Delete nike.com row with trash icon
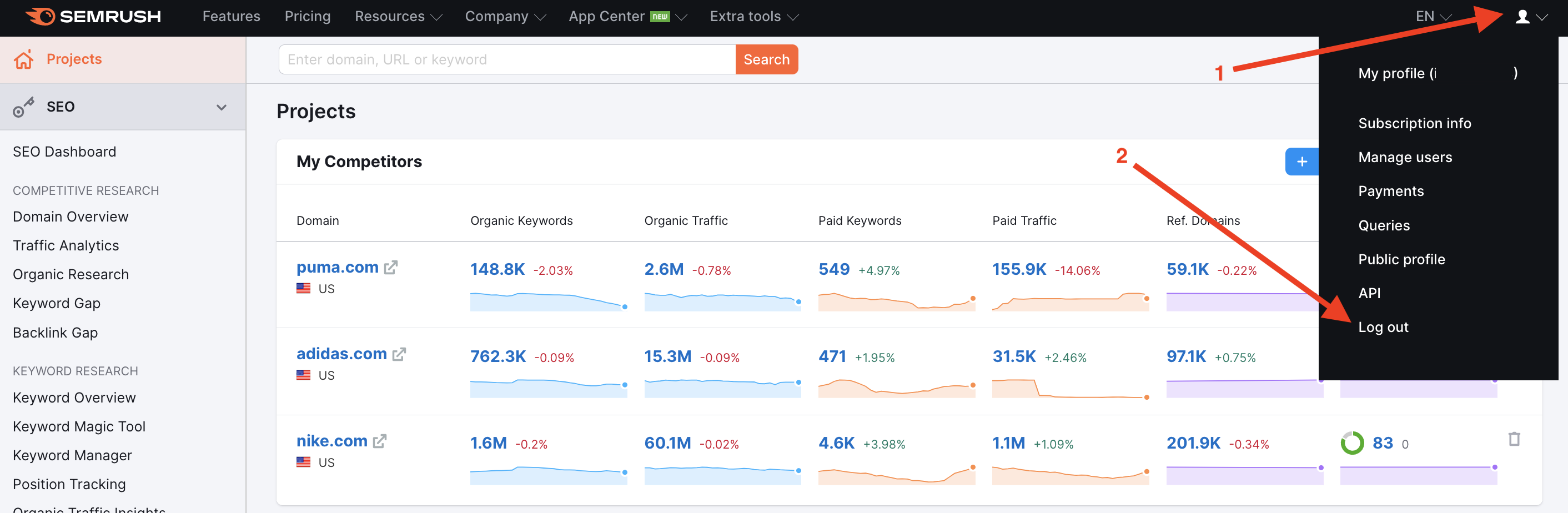Image resolution: width=1568 pixels, height=513 pixels. click(1514, 439)
